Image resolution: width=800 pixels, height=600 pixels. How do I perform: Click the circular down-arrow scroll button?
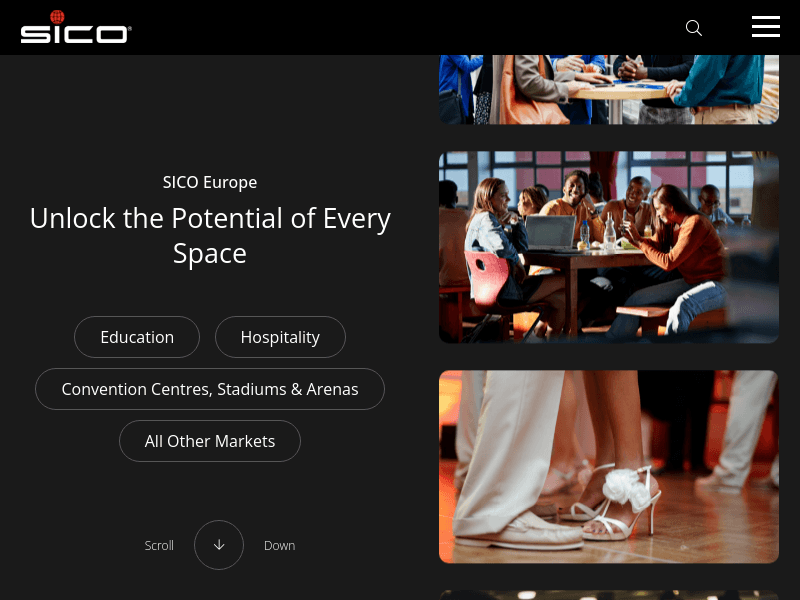(x=219, y=545)
